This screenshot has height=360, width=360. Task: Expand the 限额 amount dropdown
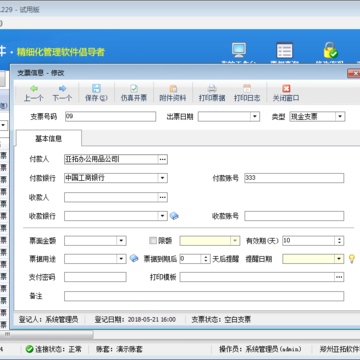(235, 240)
